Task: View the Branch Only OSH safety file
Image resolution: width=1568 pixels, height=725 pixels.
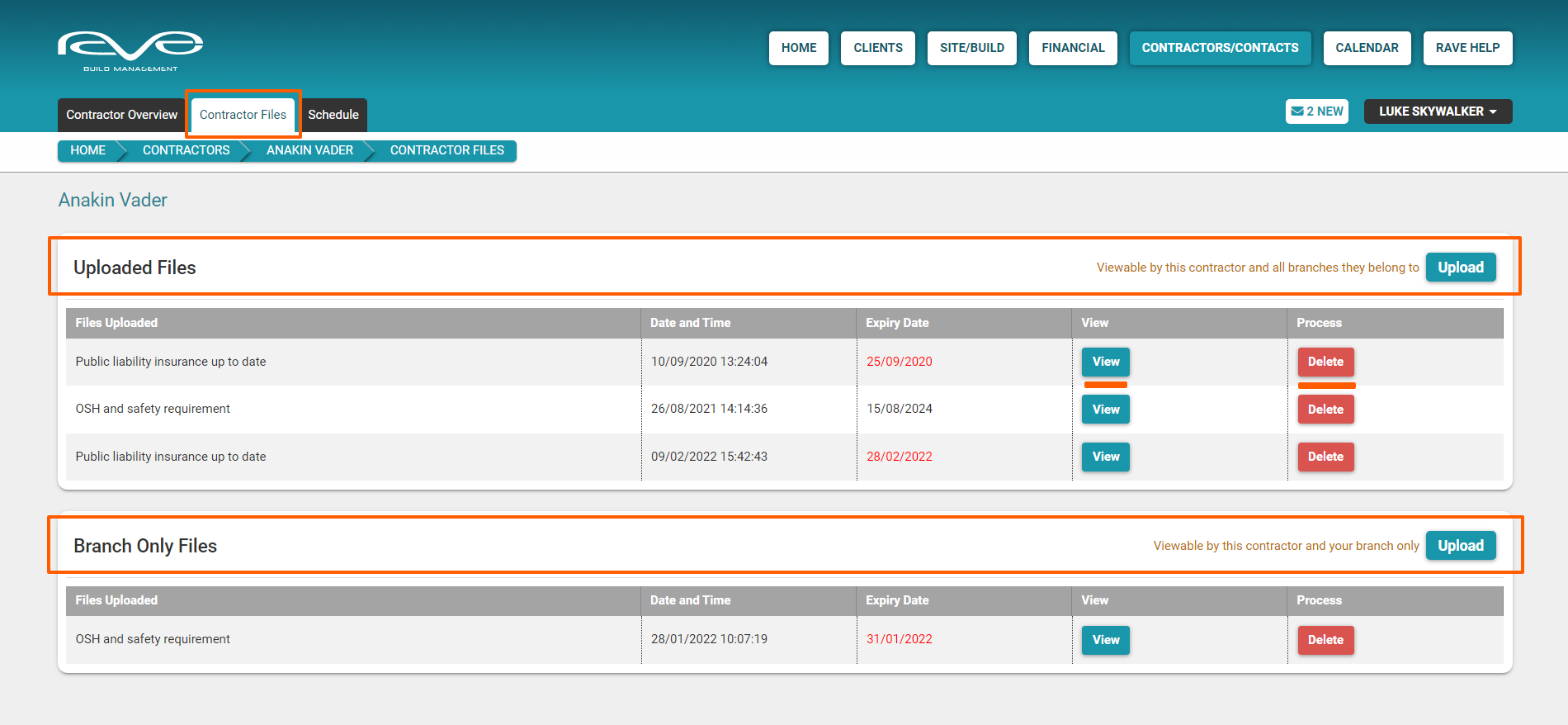Action: pos(1105,640)
